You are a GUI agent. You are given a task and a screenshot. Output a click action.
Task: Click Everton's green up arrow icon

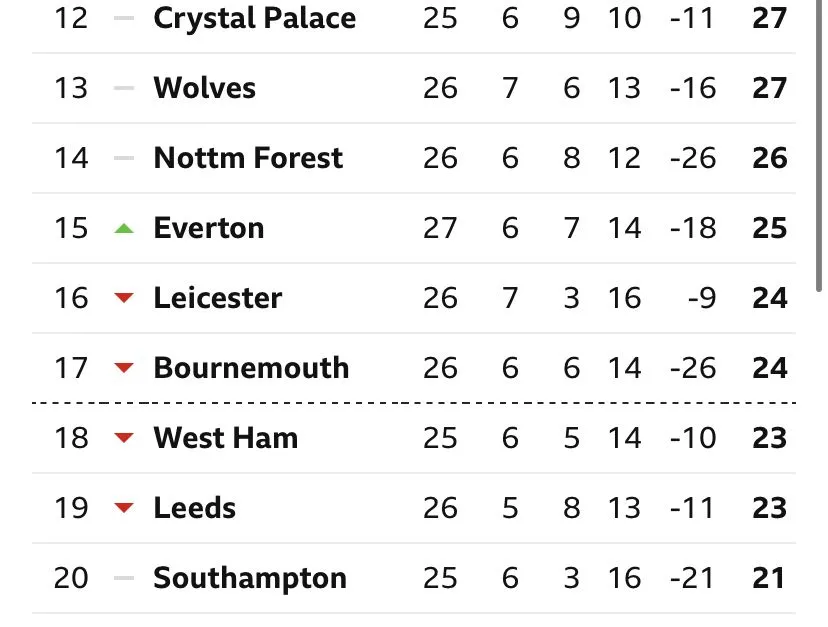coord(124,228)
